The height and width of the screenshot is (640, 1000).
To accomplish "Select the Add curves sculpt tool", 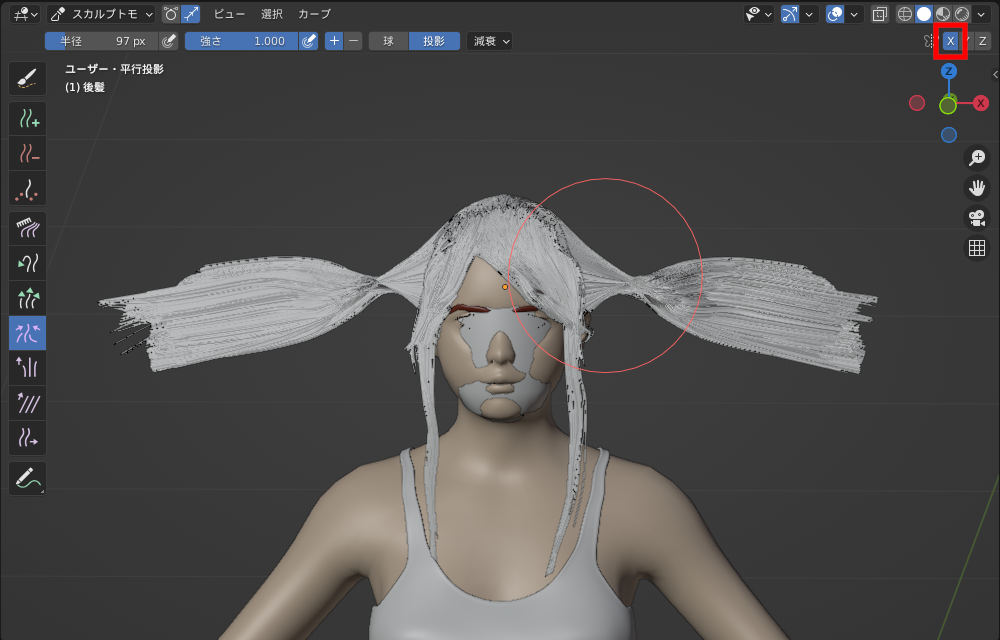I will (27, 120).
